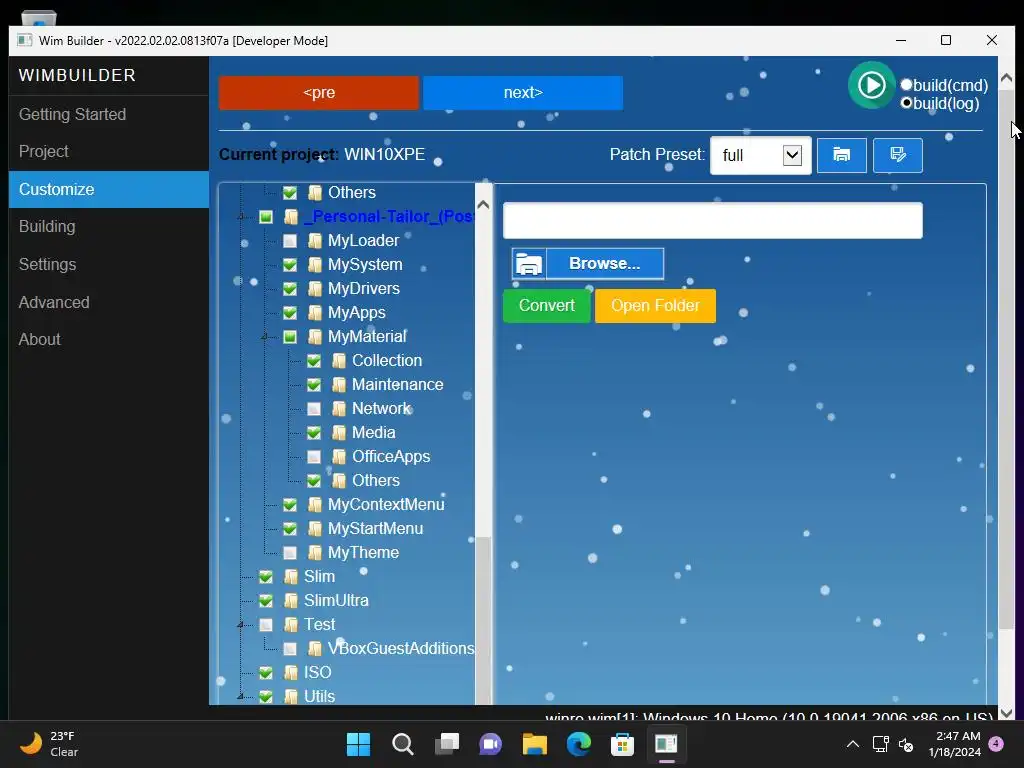Screen dimensions: 1024x768
Task: Click the ISO folder icon
Action: click(291, 673)
